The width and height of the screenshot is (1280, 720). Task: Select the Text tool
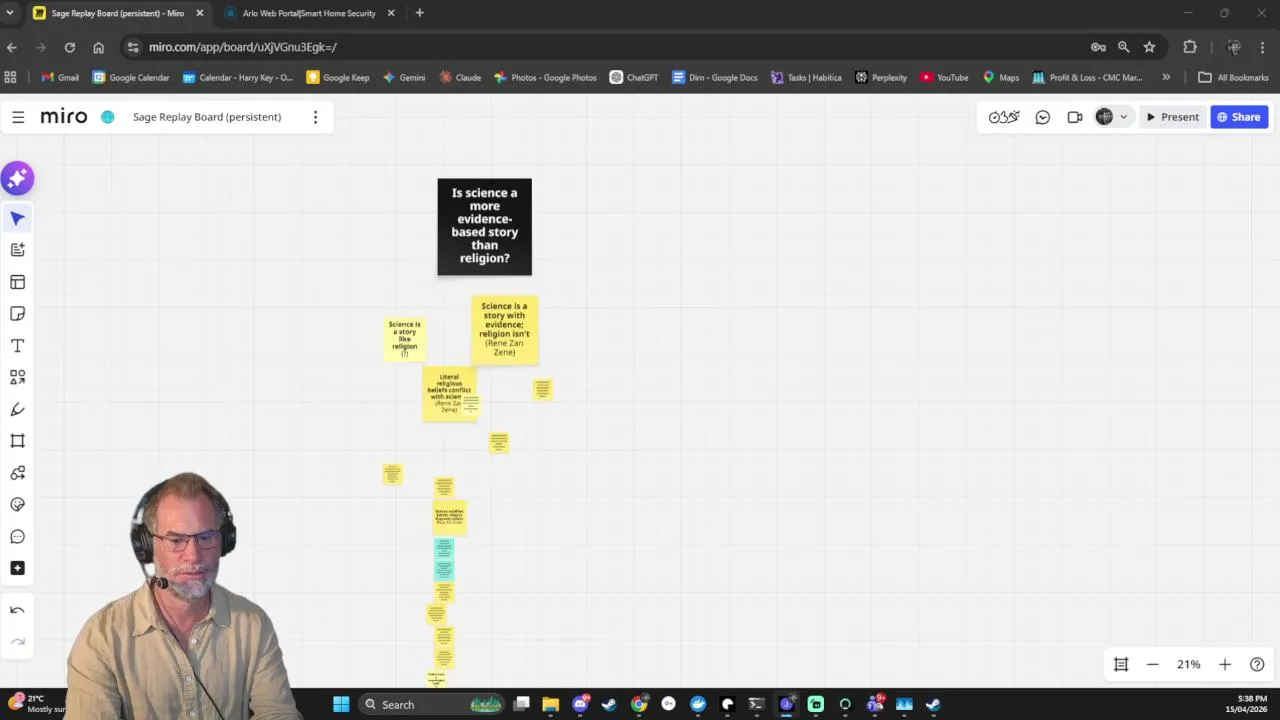pyautogui.click(x=17, y=346)
